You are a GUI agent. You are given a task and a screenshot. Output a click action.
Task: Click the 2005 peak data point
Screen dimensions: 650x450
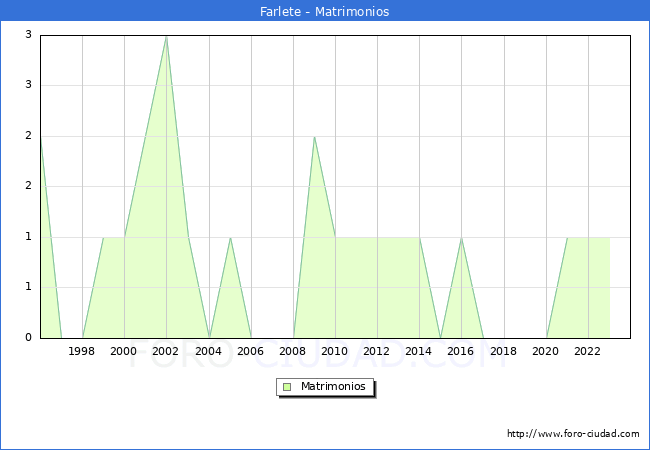click(230, 237)
